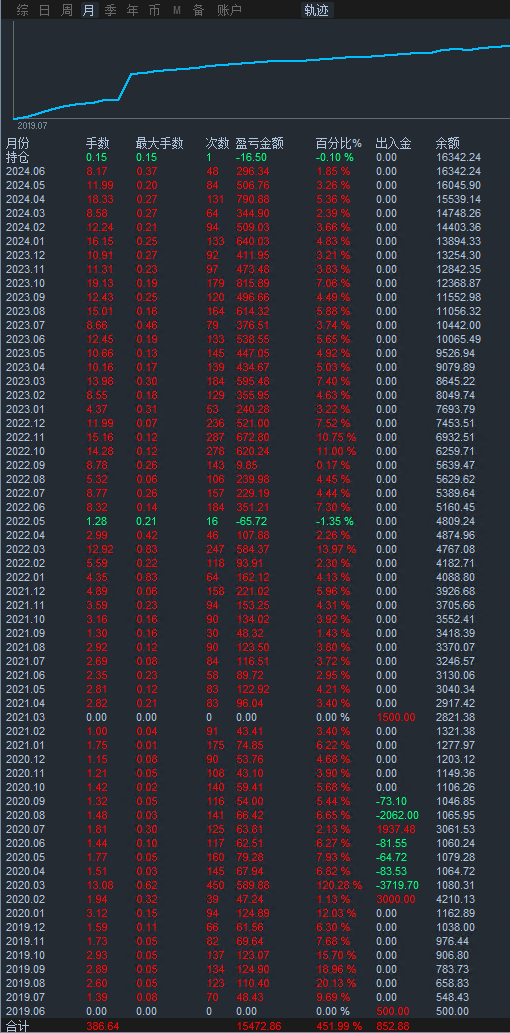Click the 盈亏金额 column header
The width and height of the screenshot is (510, 1033).
click(260, 144)
